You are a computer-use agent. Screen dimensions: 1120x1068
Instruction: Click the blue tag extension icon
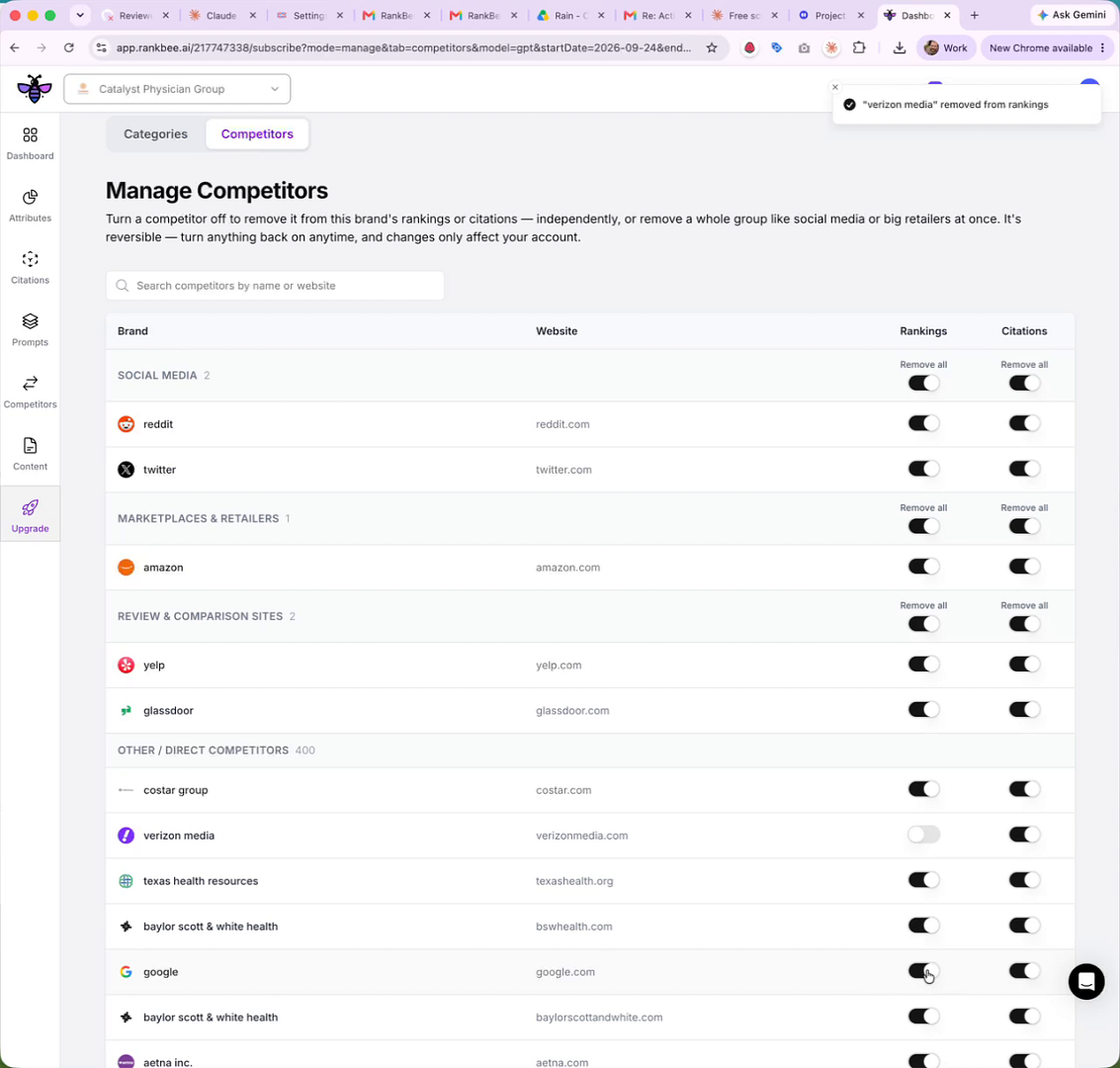coord(776,47)
